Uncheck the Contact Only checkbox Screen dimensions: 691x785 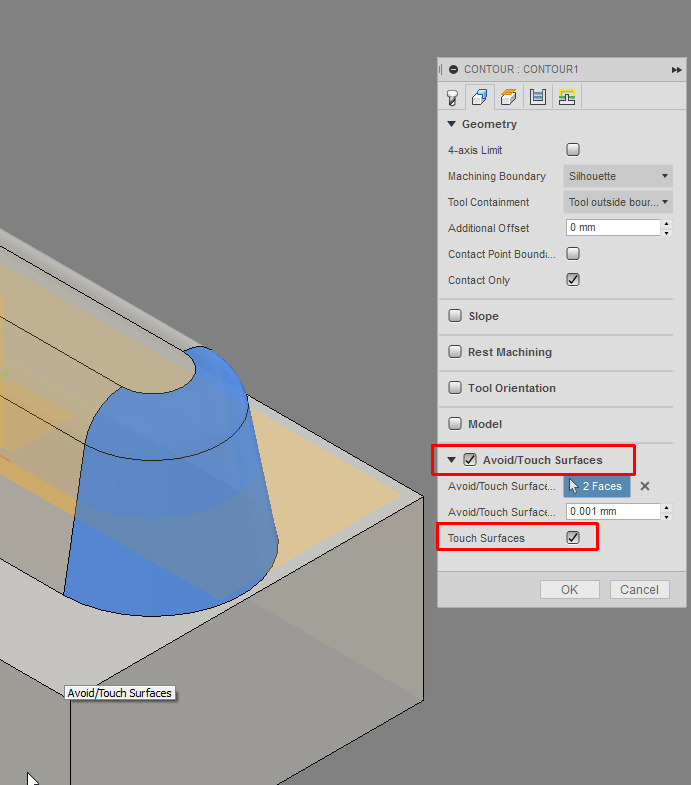[573, 280]
